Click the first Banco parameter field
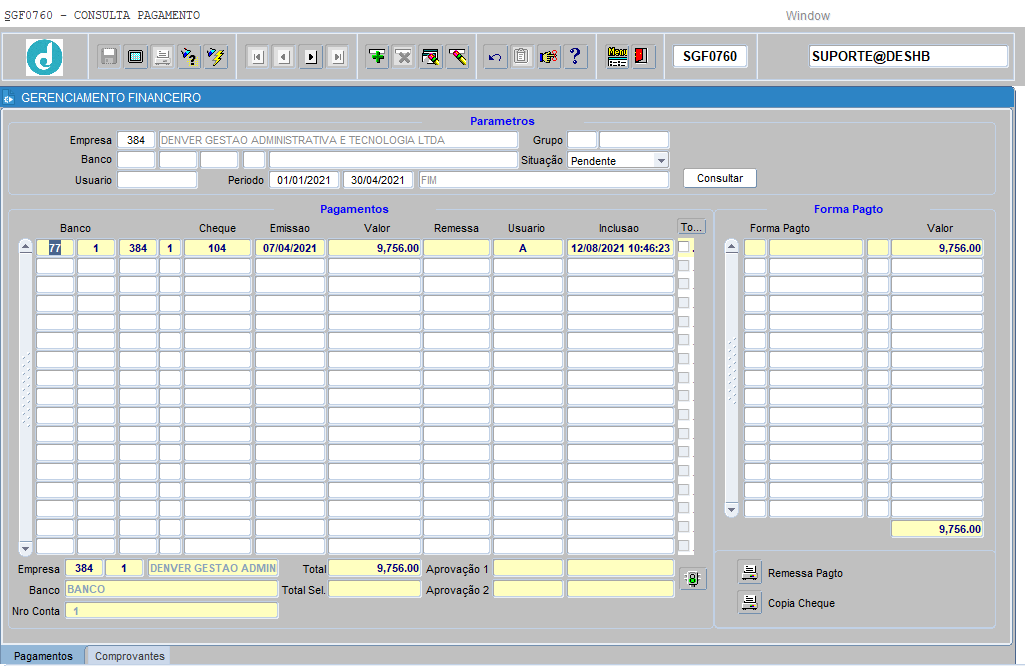 (x=136, y=159)
